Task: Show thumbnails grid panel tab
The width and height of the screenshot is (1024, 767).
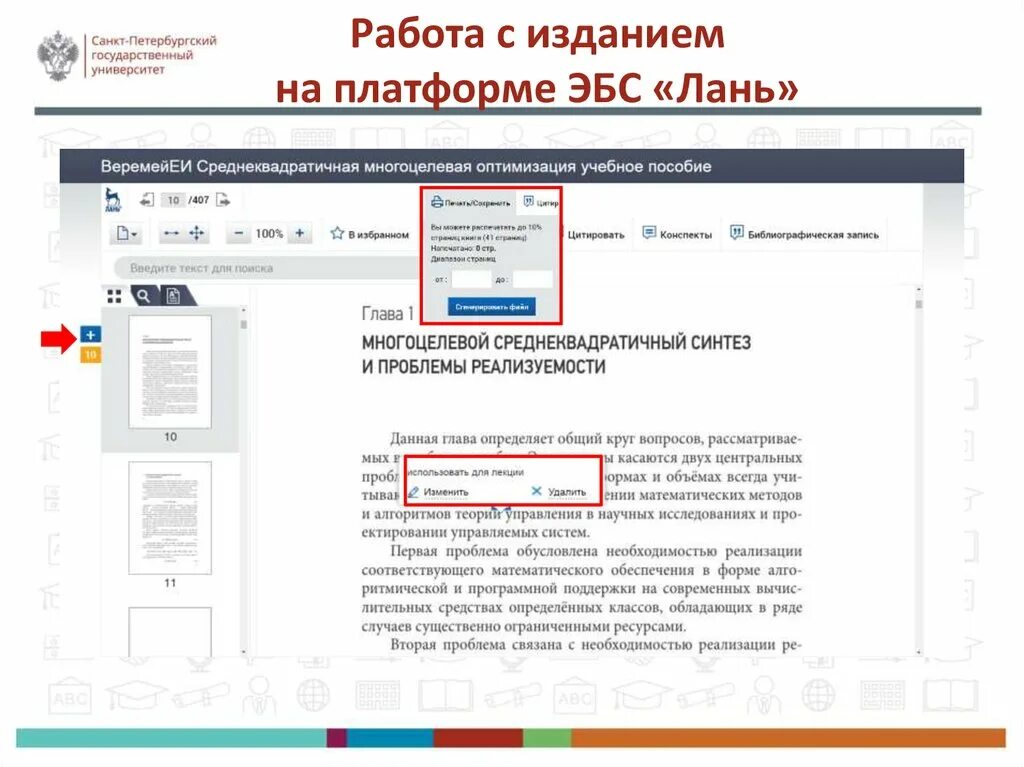Action: click(x=114, y=296)
